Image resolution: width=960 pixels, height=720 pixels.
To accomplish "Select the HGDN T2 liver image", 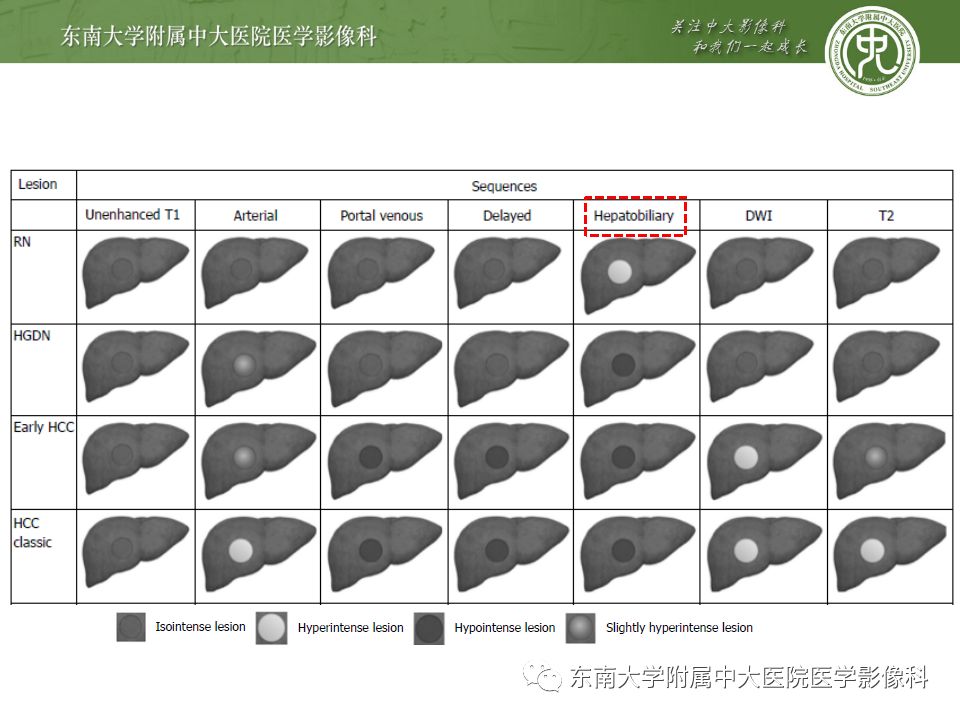I will pos(886,366).
